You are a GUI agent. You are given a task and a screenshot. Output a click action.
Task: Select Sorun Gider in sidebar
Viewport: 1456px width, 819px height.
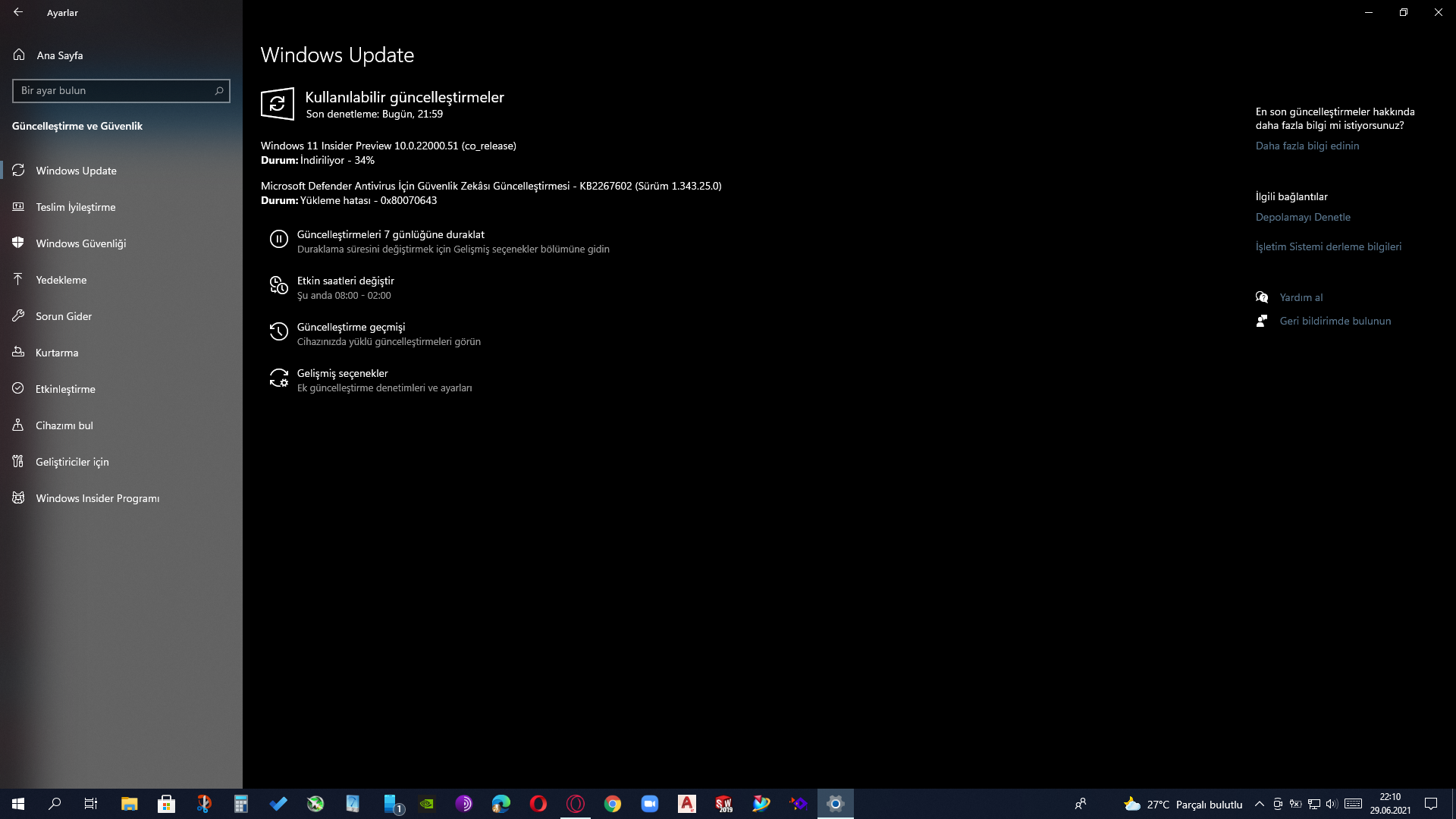point(64,316)
